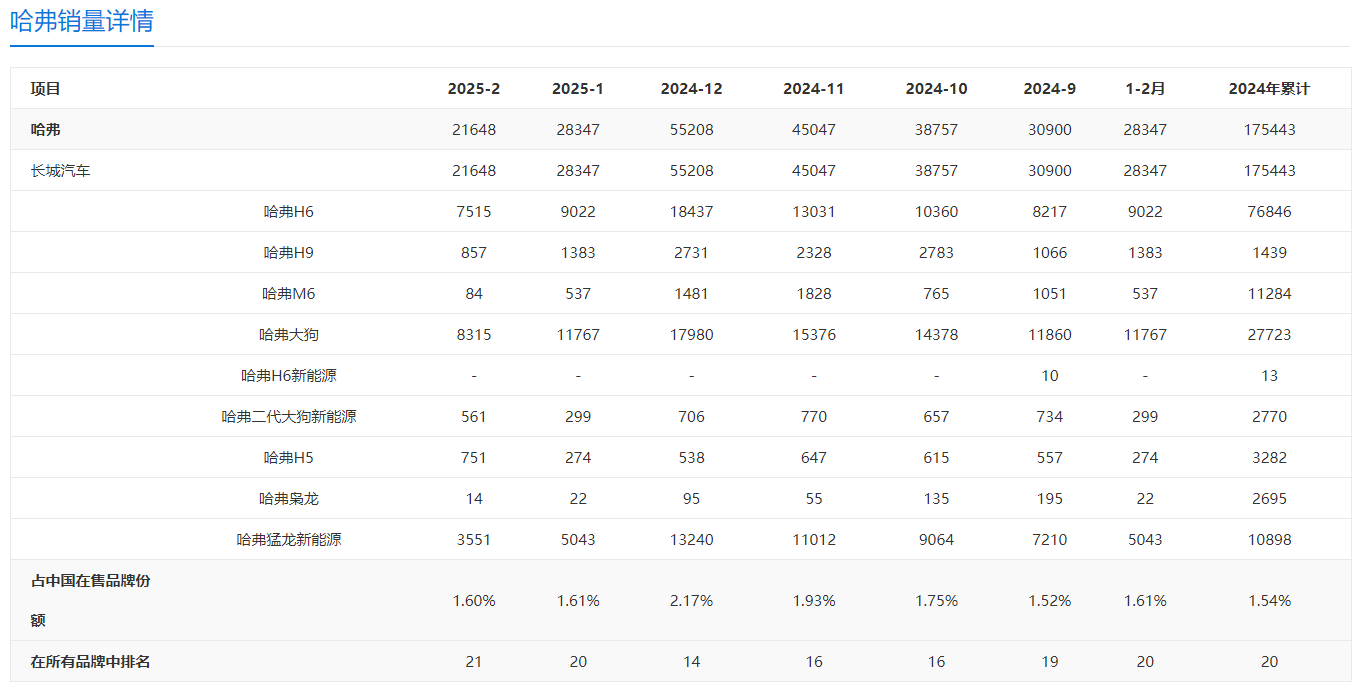Open the 哈弗H5 model link
1361x691 pixels.
[289, 458]
